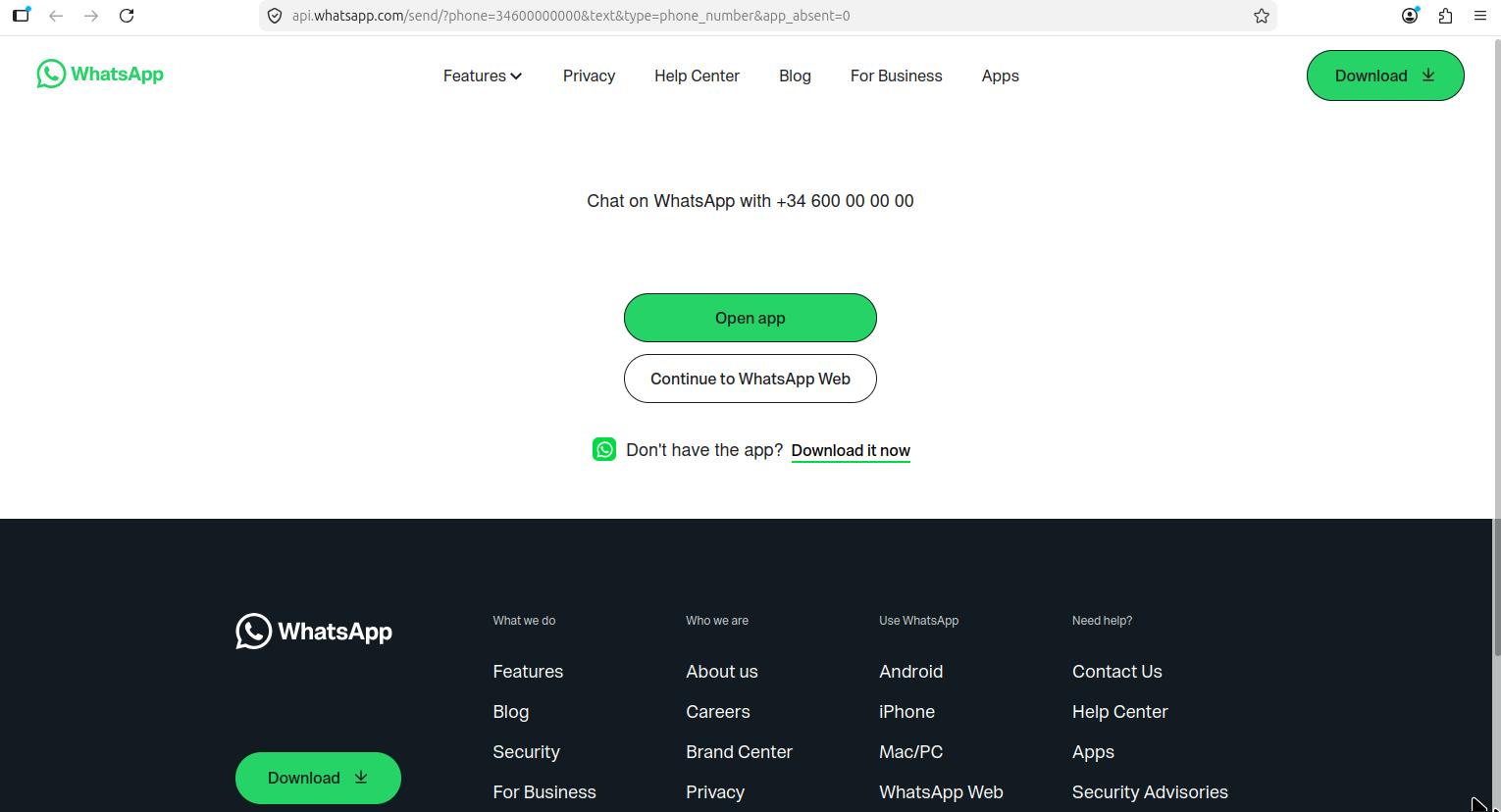
Task: Click the "Chat on WhatsApp with +34 600 00 00 00" text
Action: [750, 201]
